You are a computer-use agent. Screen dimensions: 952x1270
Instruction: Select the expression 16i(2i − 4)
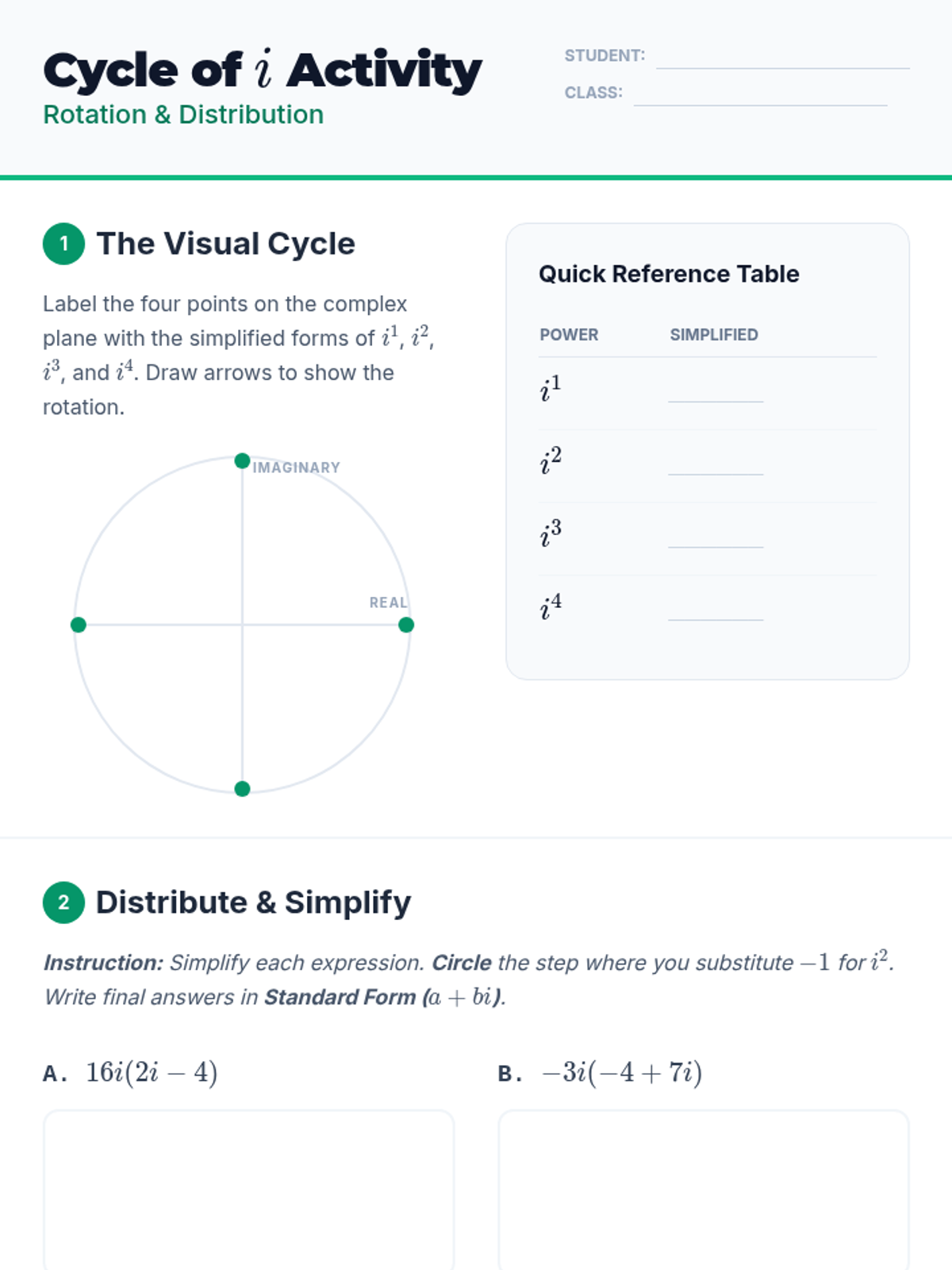tap(152, 1073)
